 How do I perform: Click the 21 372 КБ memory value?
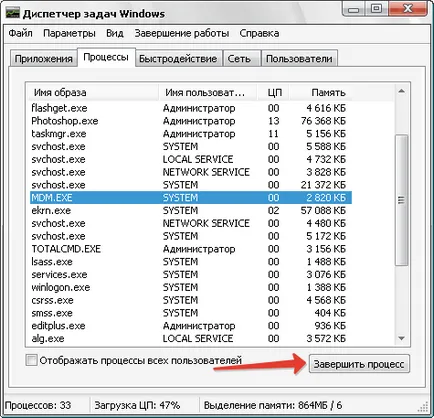323,185
